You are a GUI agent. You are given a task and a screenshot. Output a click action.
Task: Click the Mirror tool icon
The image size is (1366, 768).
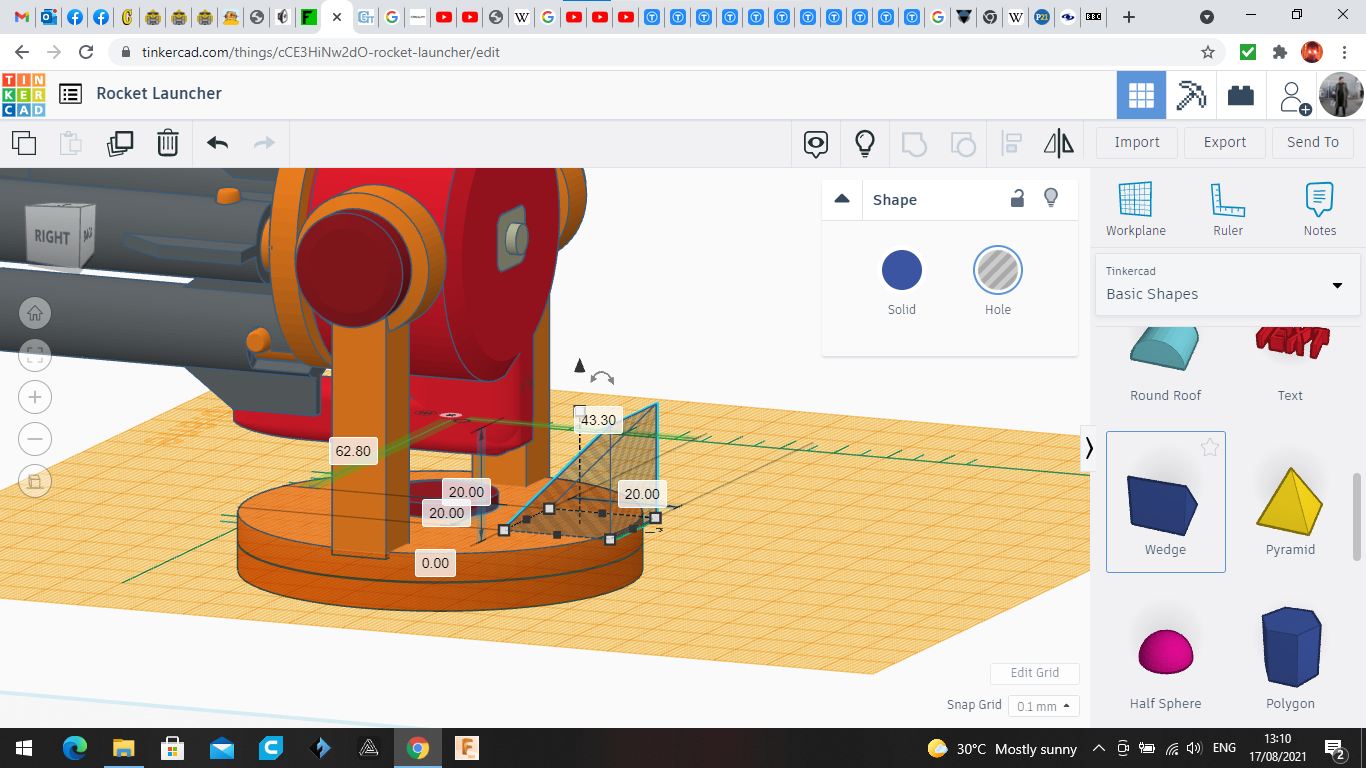click(x=1058, y=143)
